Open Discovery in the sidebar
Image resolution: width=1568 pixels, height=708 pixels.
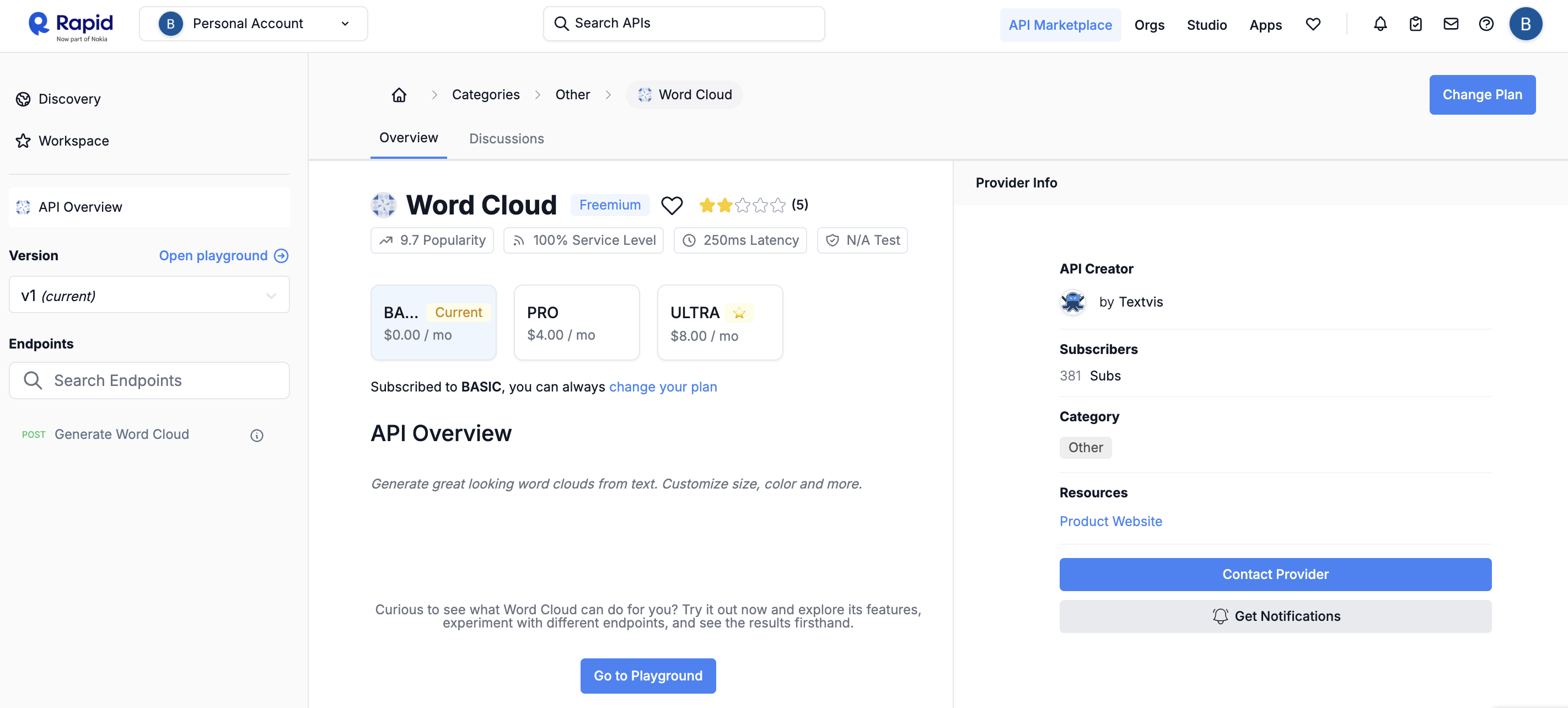point(58,99)
